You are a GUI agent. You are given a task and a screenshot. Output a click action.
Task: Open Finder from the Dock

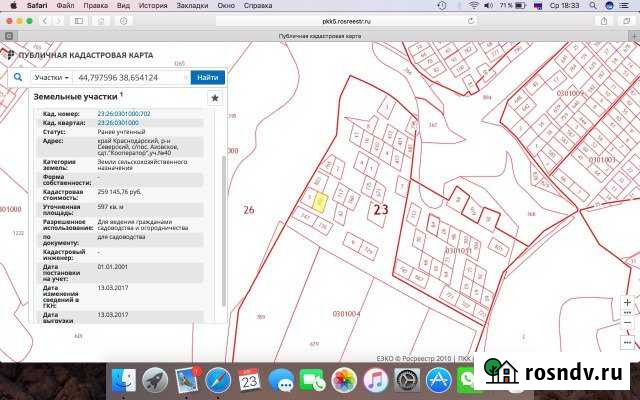coord(124,380)
